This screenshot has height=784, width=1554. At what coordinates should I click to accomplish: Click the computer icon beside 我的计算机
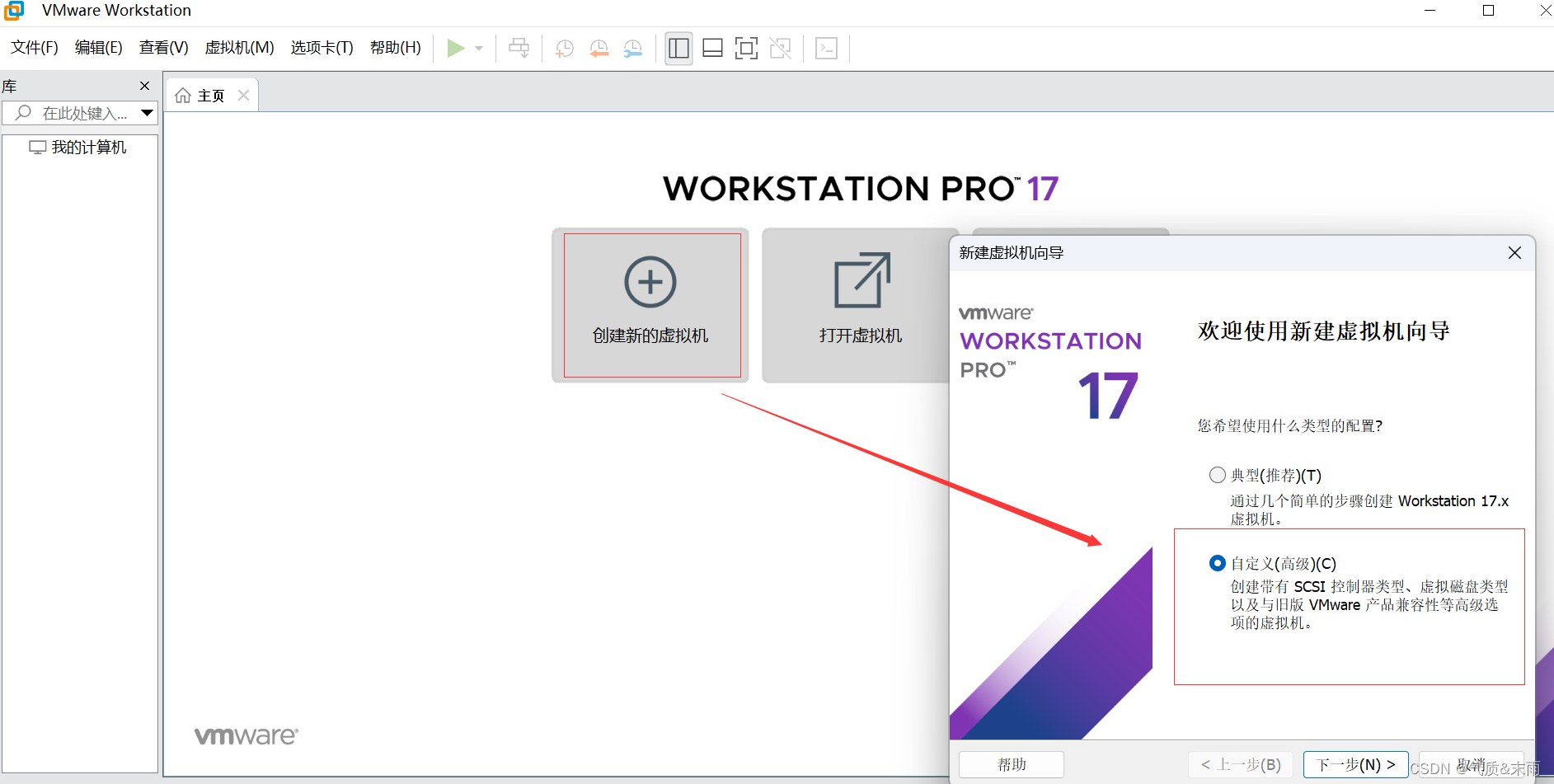pos(38,148)
